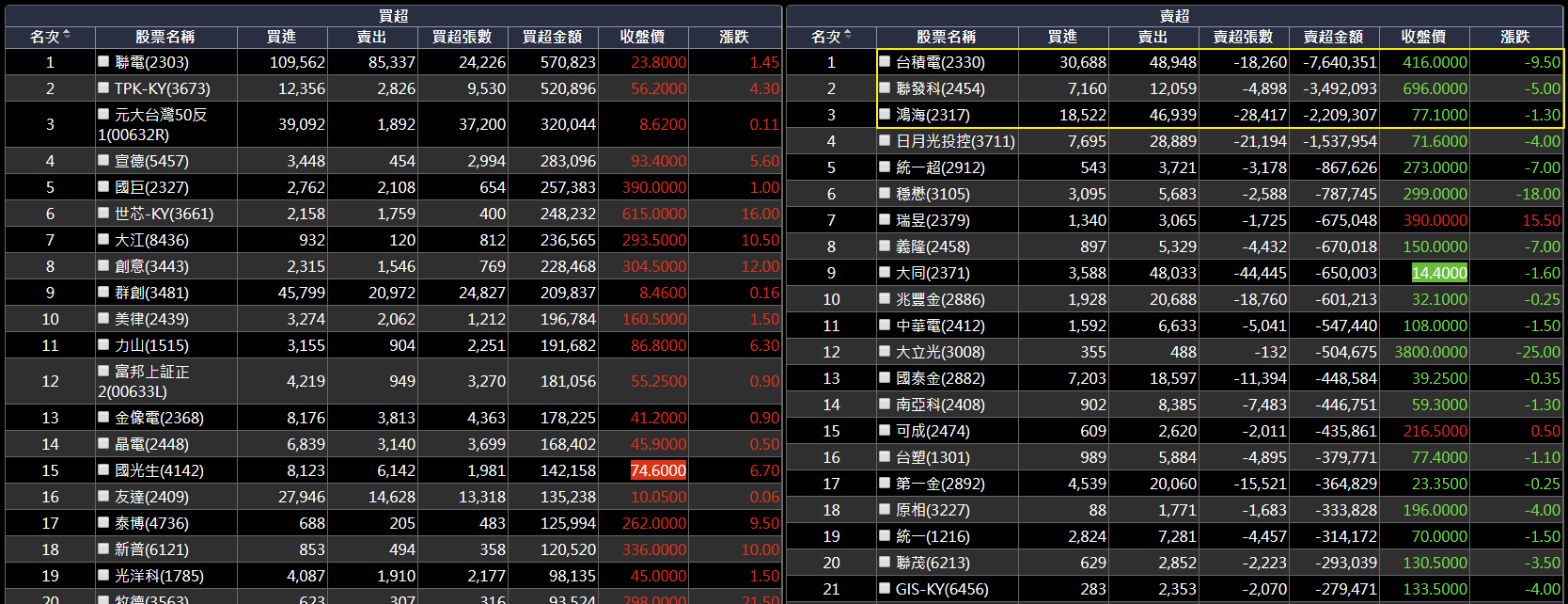Enable the checkbox for 友達(2409)

(x=103, y=496)
